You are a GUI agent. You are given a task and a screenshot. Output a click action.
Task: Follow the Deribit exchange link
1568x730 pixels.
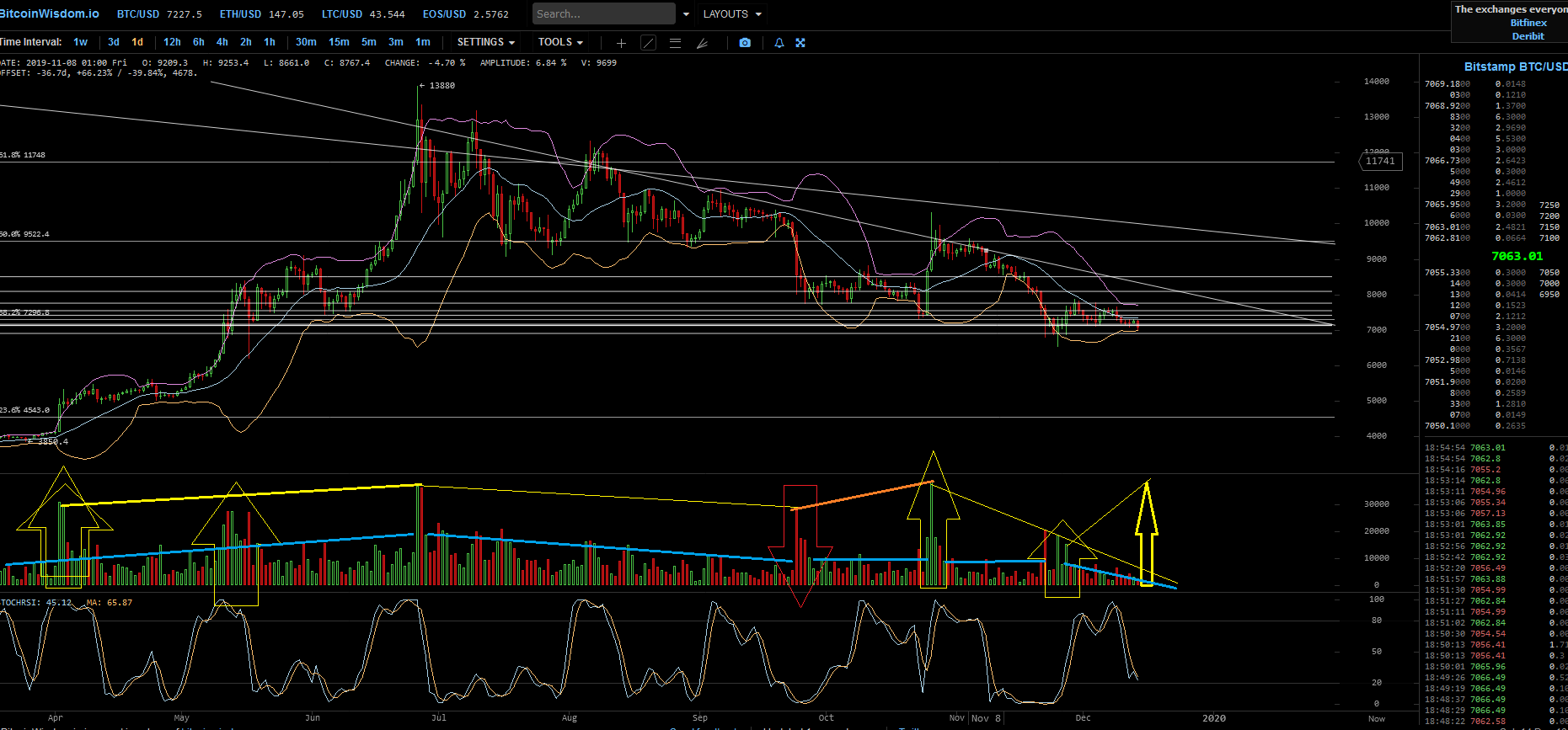click(1528, 36)
